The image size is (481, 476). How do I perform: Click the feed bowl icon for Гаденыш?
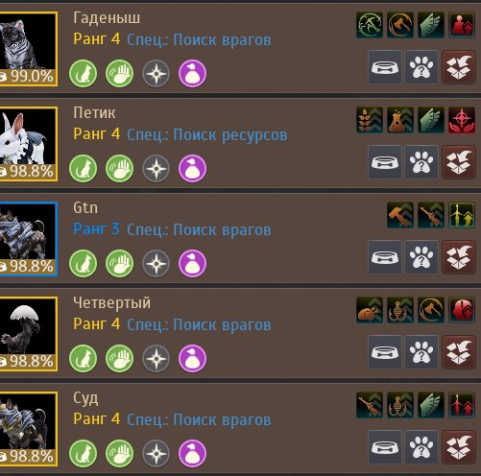385,67
